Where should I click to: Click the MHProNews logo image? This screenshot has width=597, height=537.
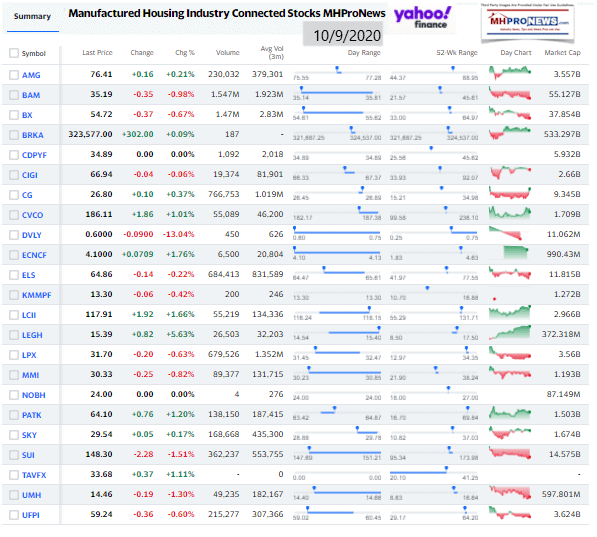(x=528, y=22)
